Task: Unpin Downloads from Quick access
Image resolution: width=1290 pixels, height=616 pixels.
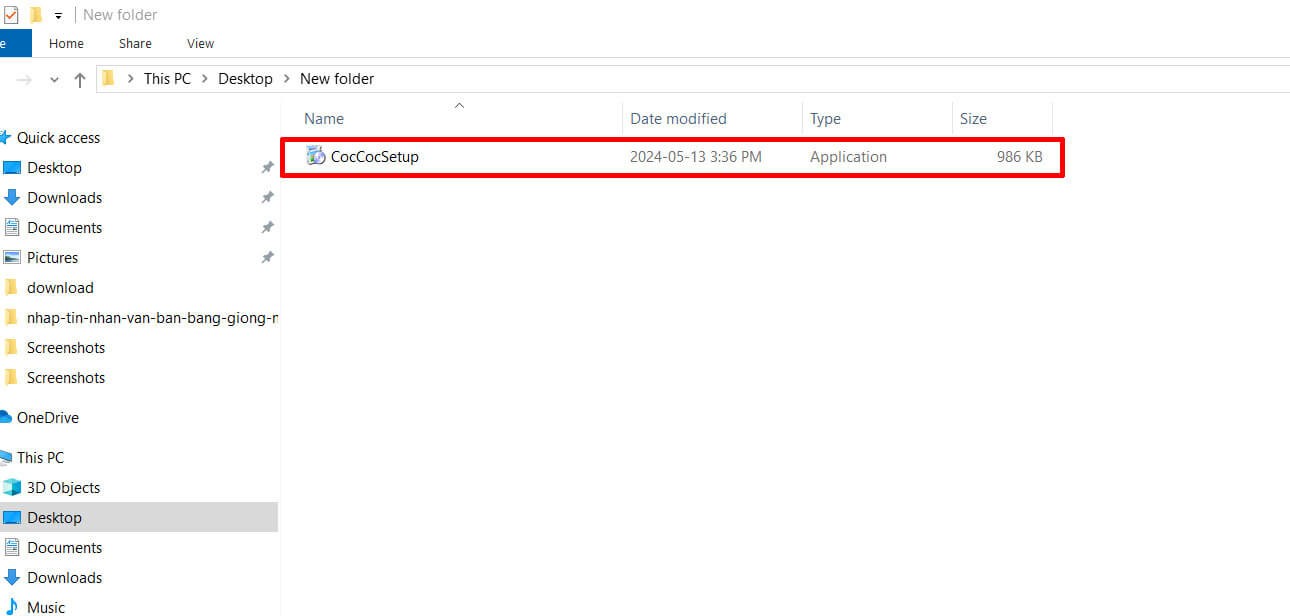Action: 267,197
